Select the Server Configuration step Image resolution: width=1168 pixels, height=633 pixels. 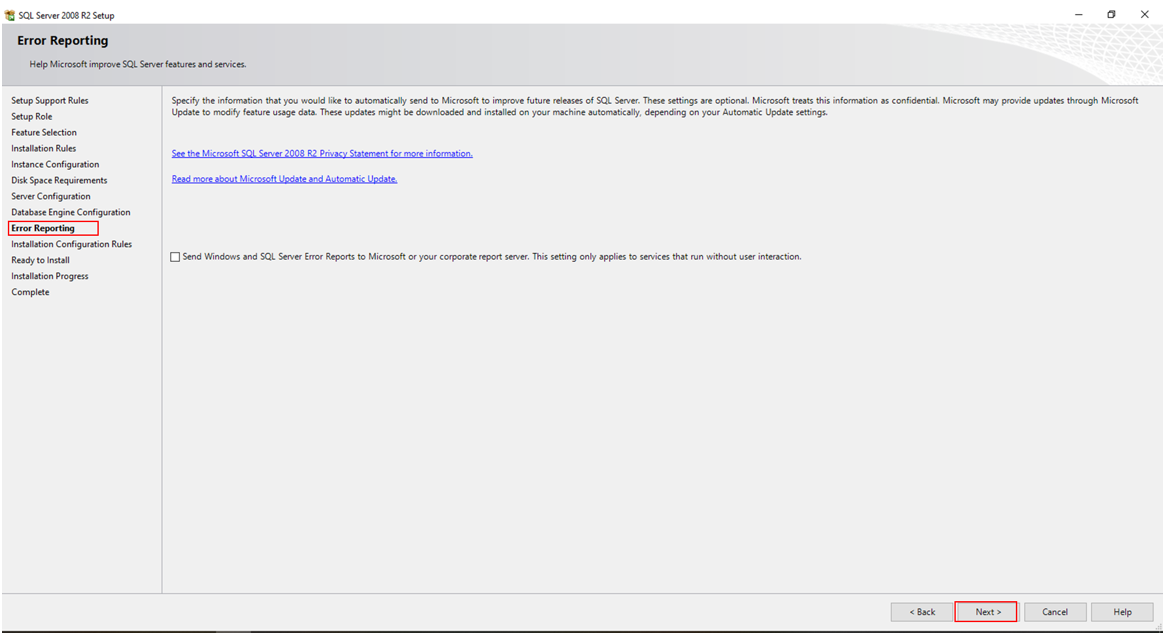point(51,197)
